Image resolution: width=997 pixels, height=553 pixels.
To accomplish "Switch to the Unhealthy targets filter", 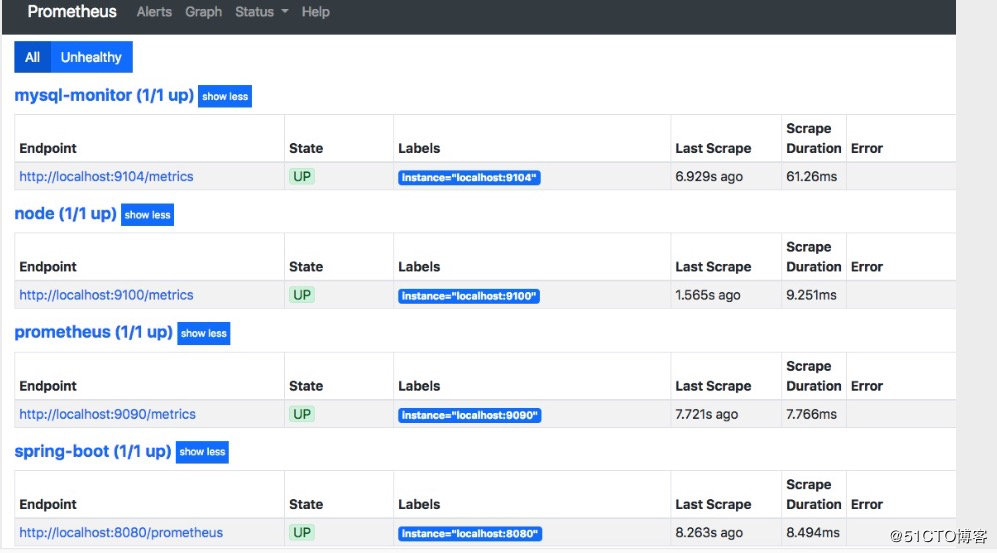I will [x=91, y=57].
